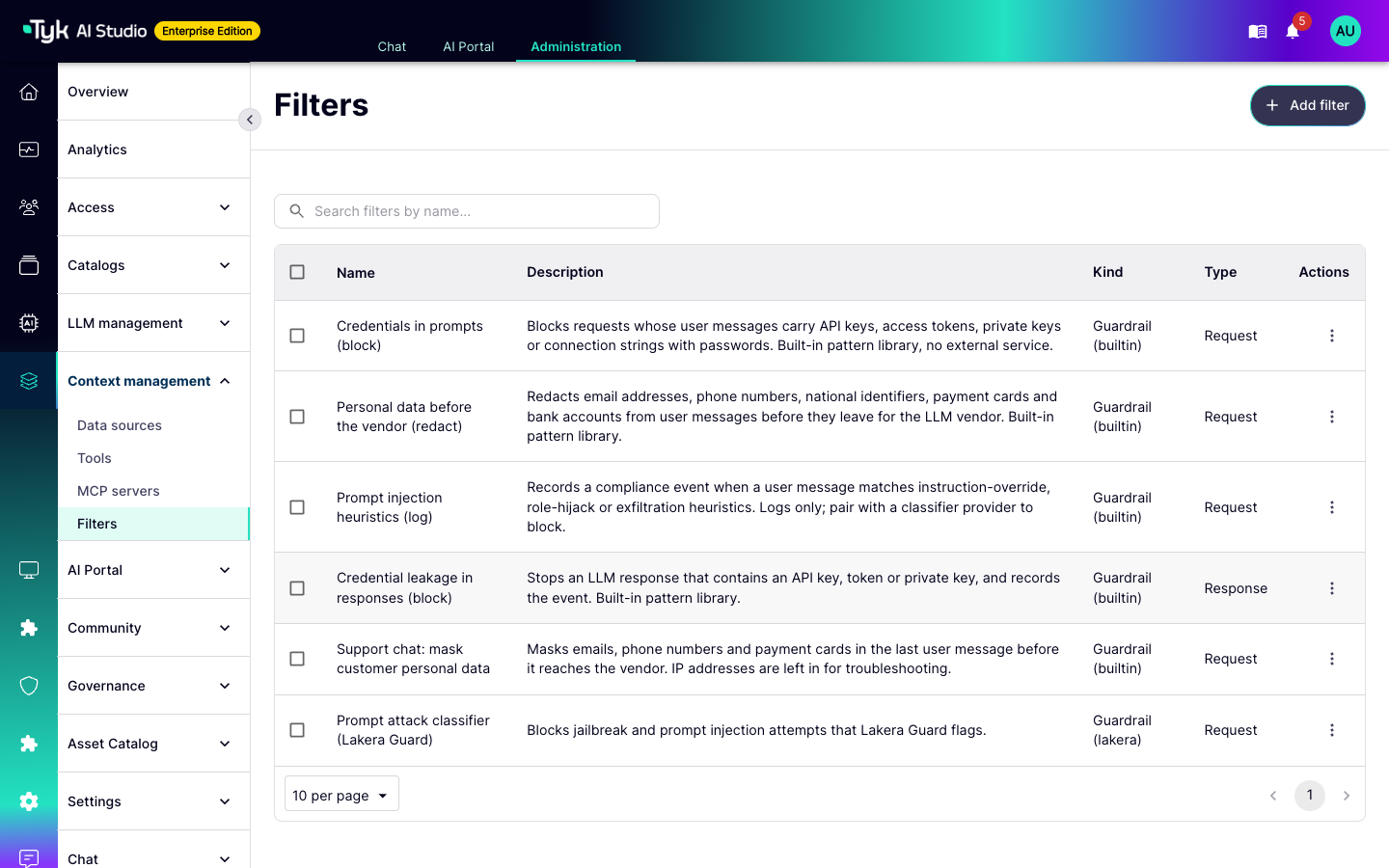Toggle the select-all checkbox in the table header
Image resolution: width=1389 pixels, height=868 pixels.
(x=297, y=272)
